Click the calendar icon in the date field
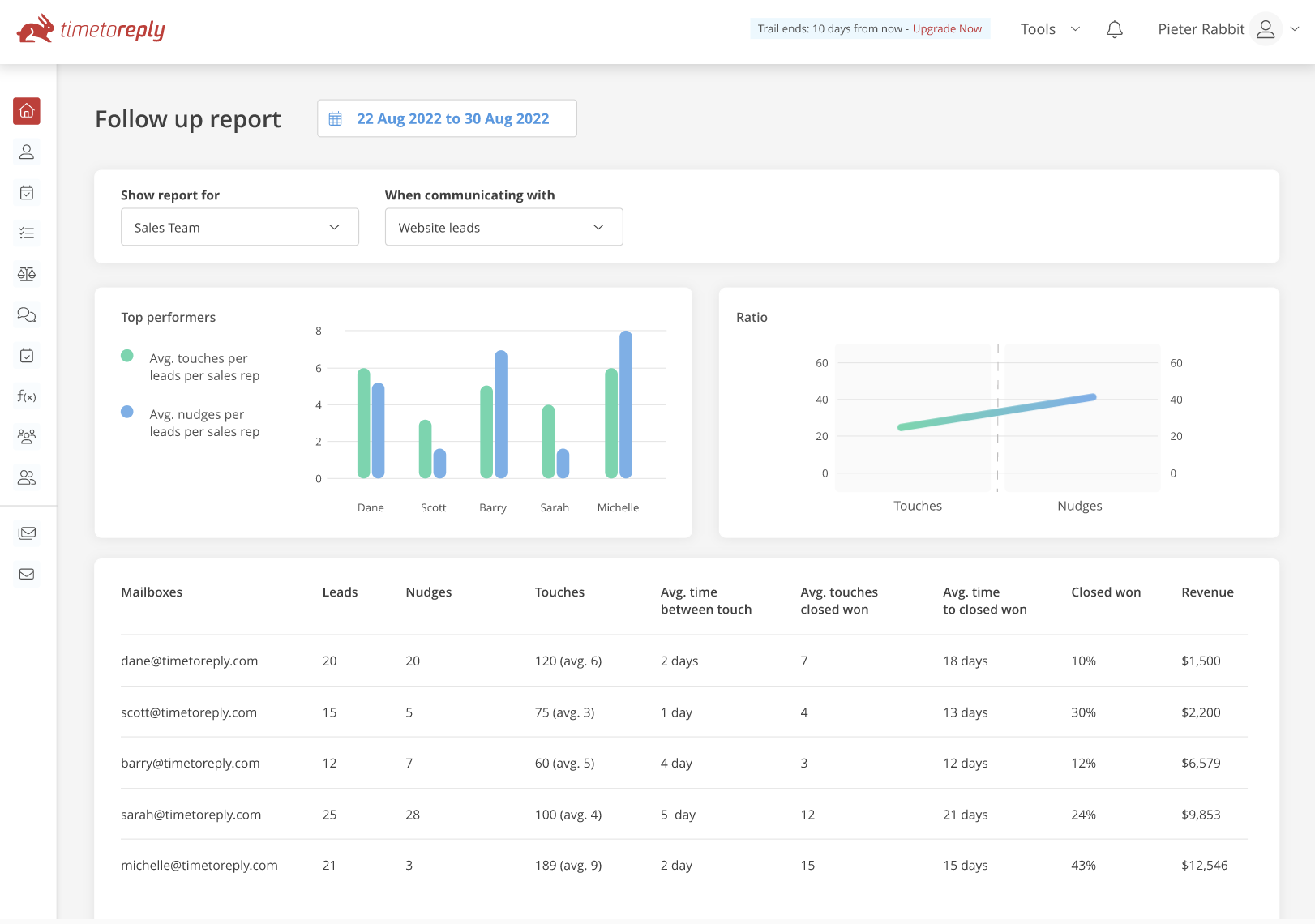 pyautogui.click(x=335, y=119)
